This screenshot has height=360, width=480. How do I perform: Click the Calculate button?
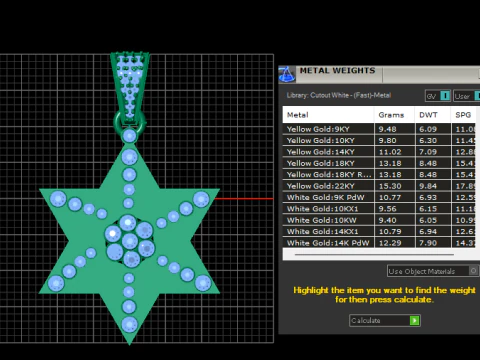pos(385,320)
